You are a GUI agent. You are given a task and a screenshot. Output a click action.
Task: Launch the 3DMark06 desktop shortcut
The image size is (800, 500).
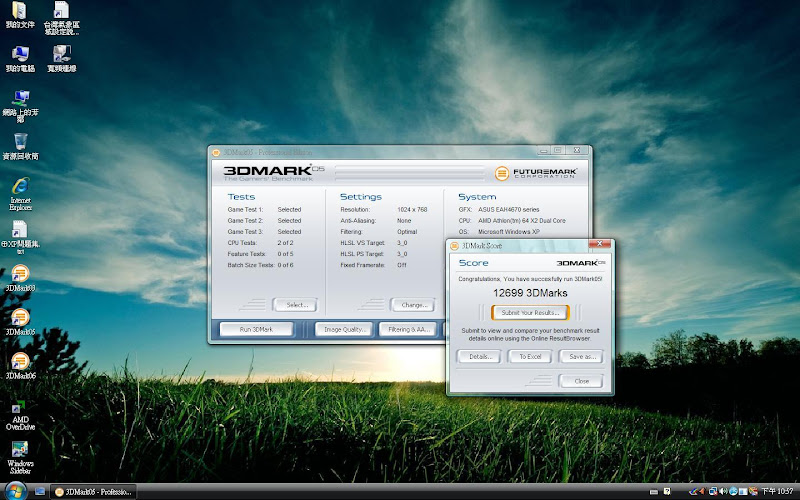[x=20, y=366]
